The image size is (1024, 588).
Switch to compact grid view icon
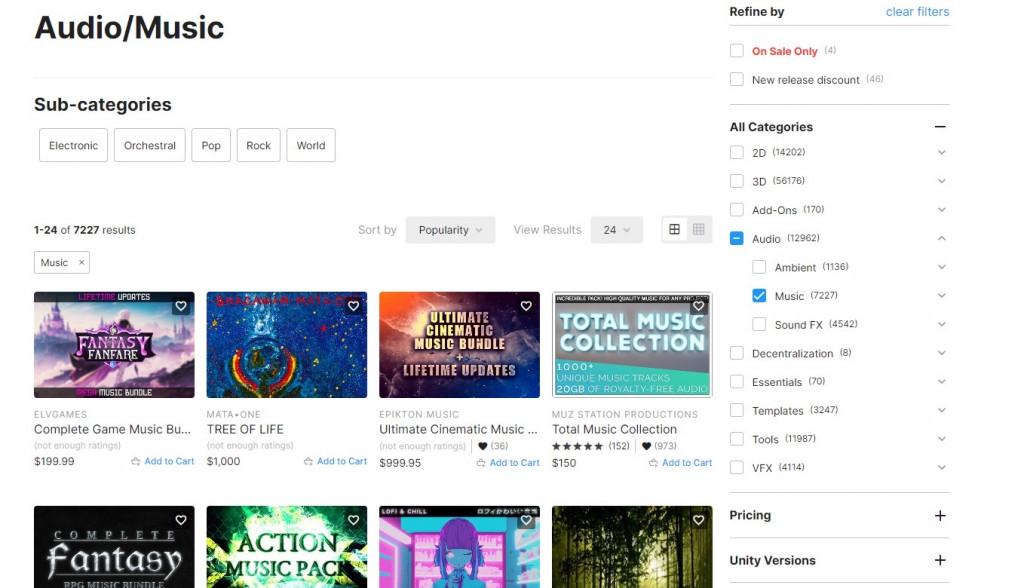click(x=699, y=229)
